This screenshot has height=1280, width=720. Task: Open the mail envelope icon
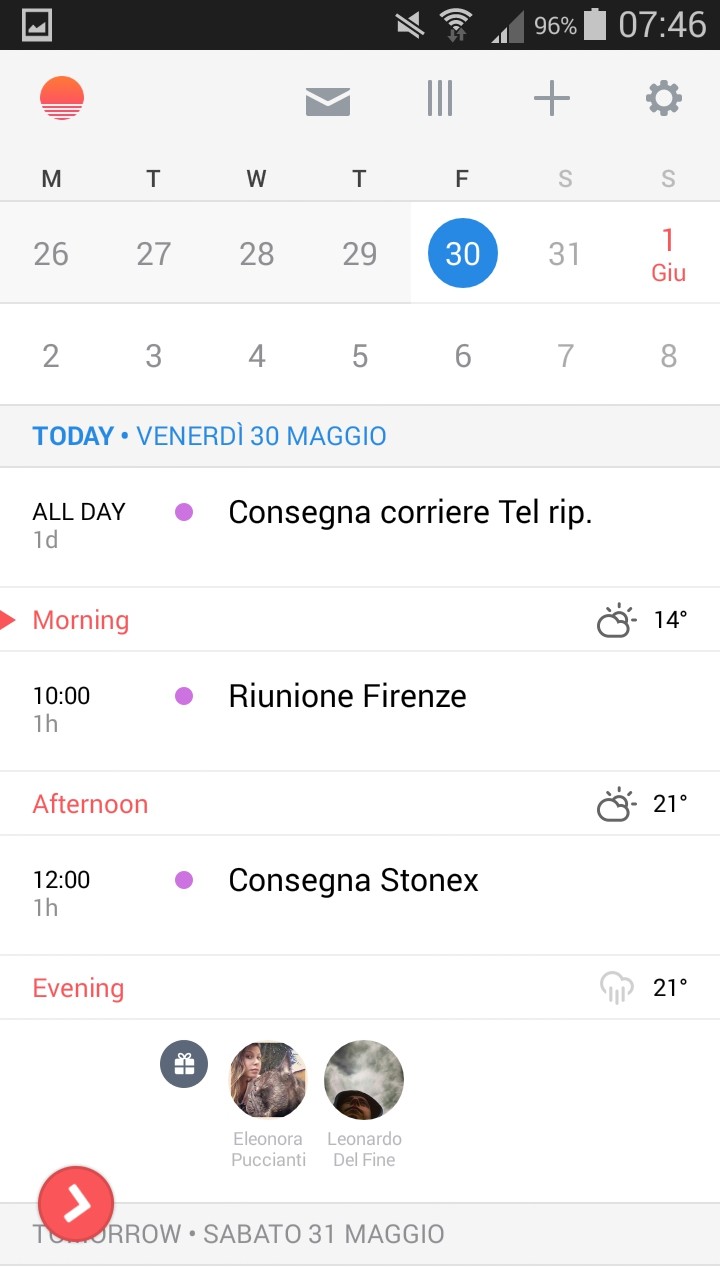click(328, 100)
